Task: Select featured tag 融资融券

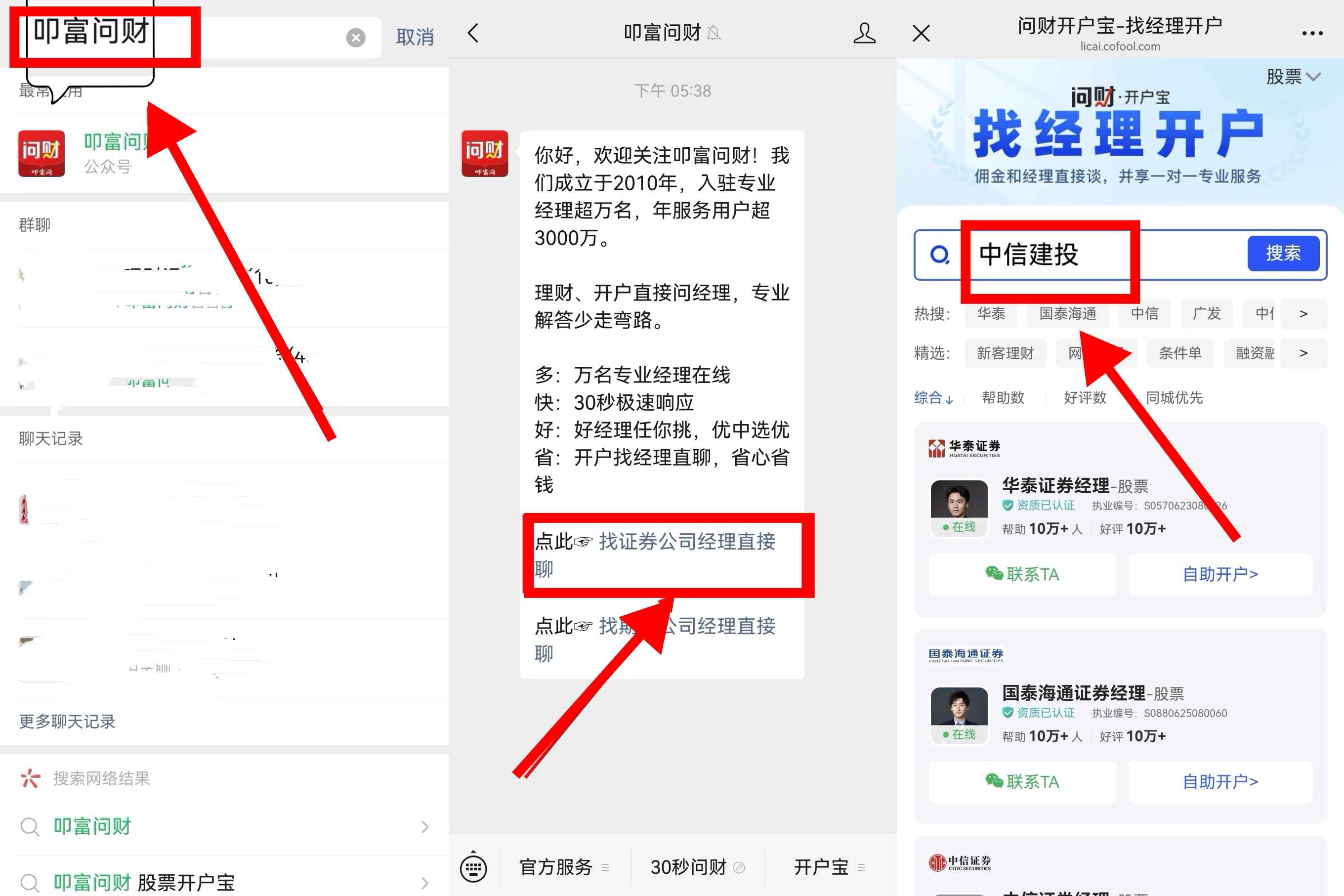Action: pos(1250,353)
